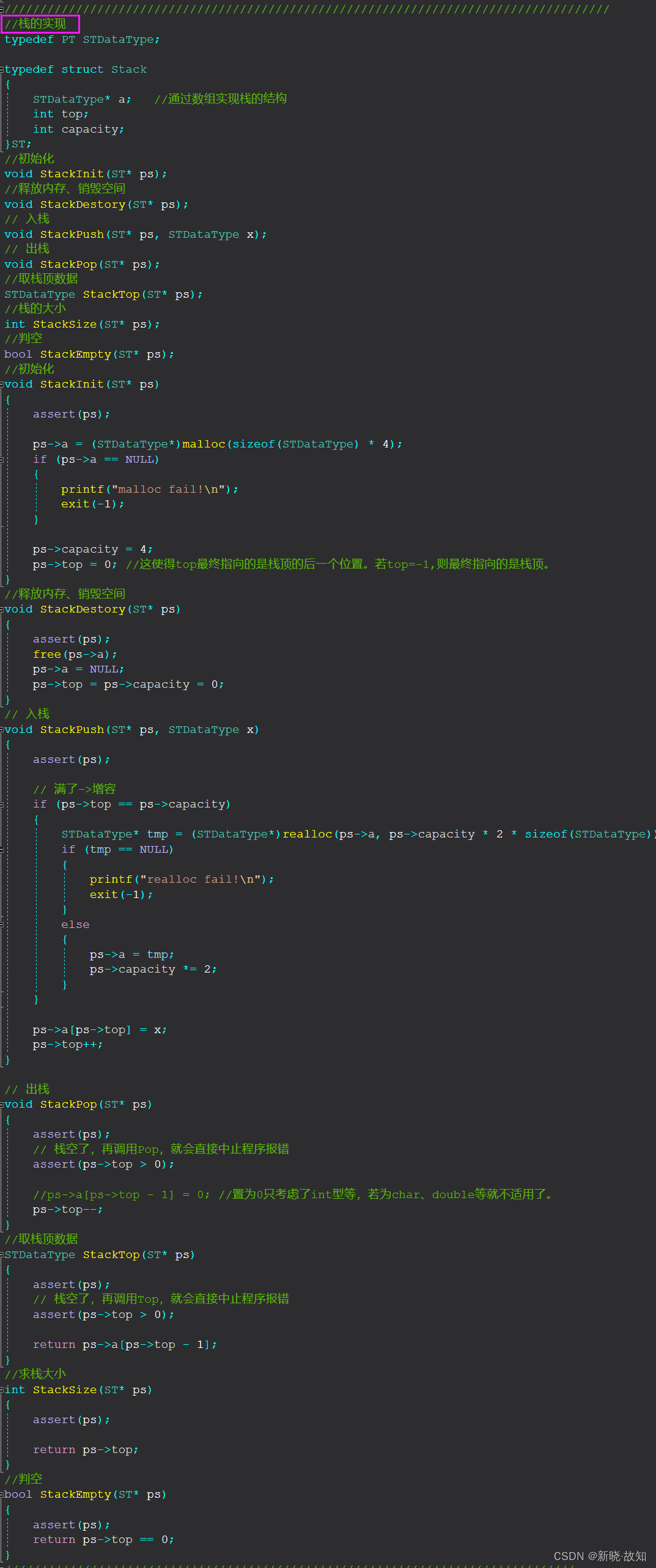Click the 'bool StackEmpty(ST* ps);' prototype

coord(89,355)
